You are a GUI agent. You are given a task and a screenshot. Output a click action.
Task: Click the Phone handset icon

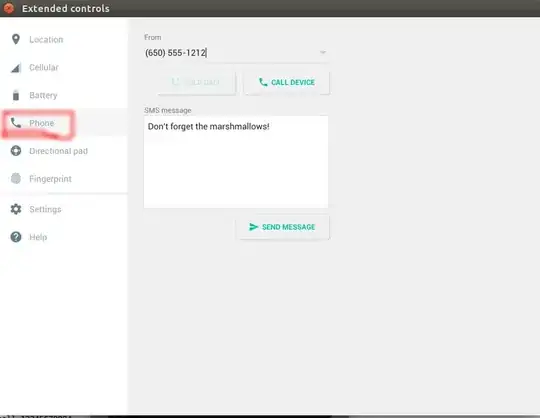(16, 123)
